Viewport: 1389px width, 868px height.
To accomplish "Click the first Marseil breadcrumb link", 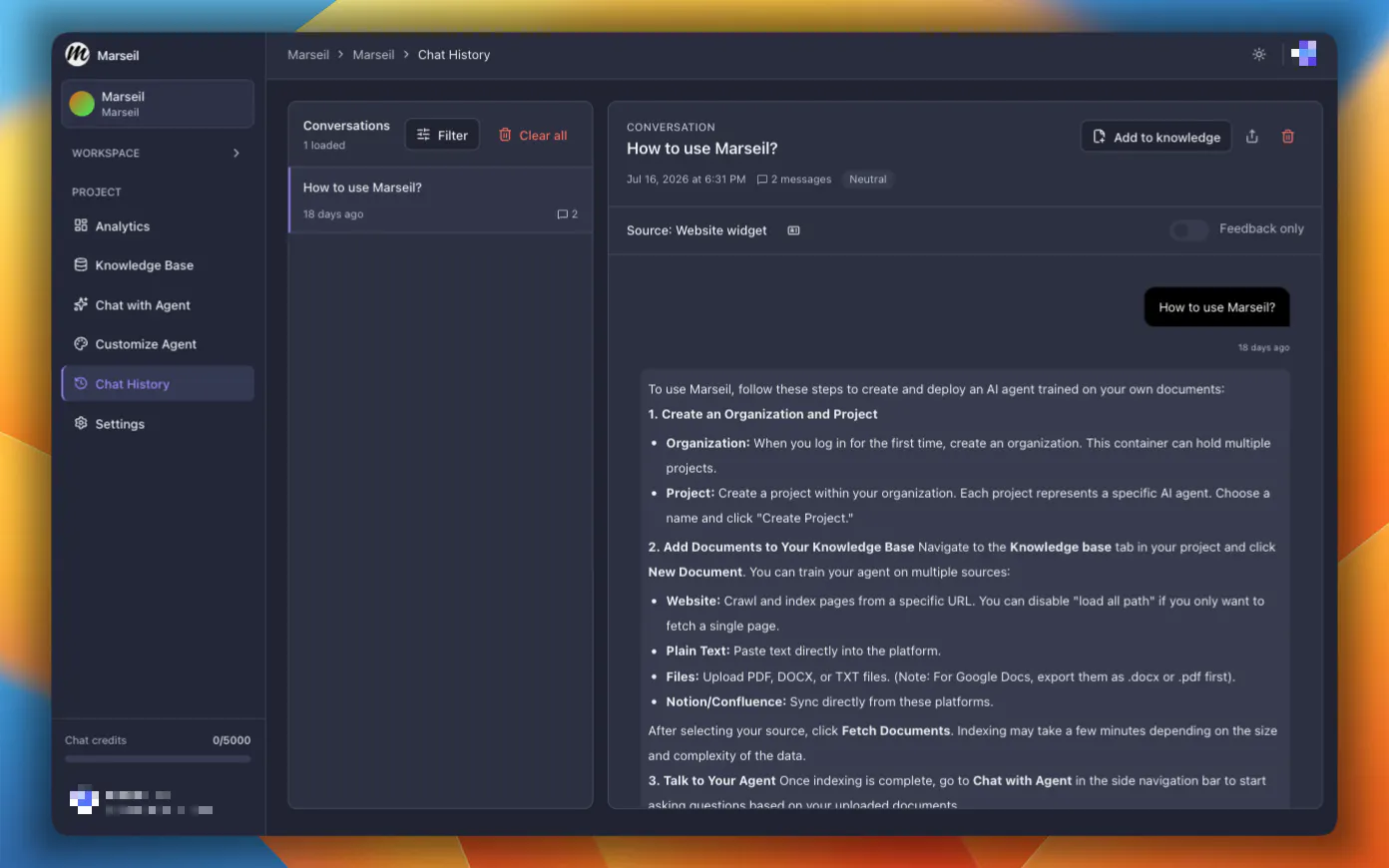I will [x=308, y=55].
